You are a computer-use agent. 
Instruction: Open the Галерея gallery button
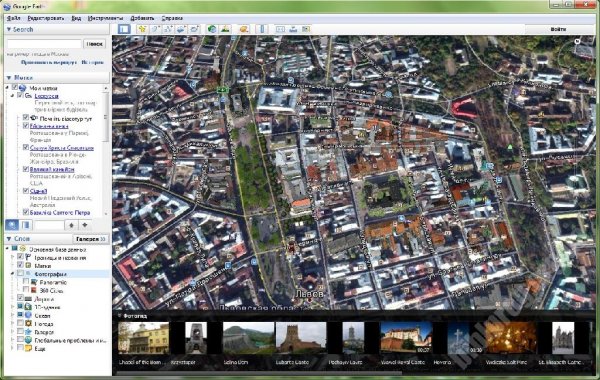[91, 239]
